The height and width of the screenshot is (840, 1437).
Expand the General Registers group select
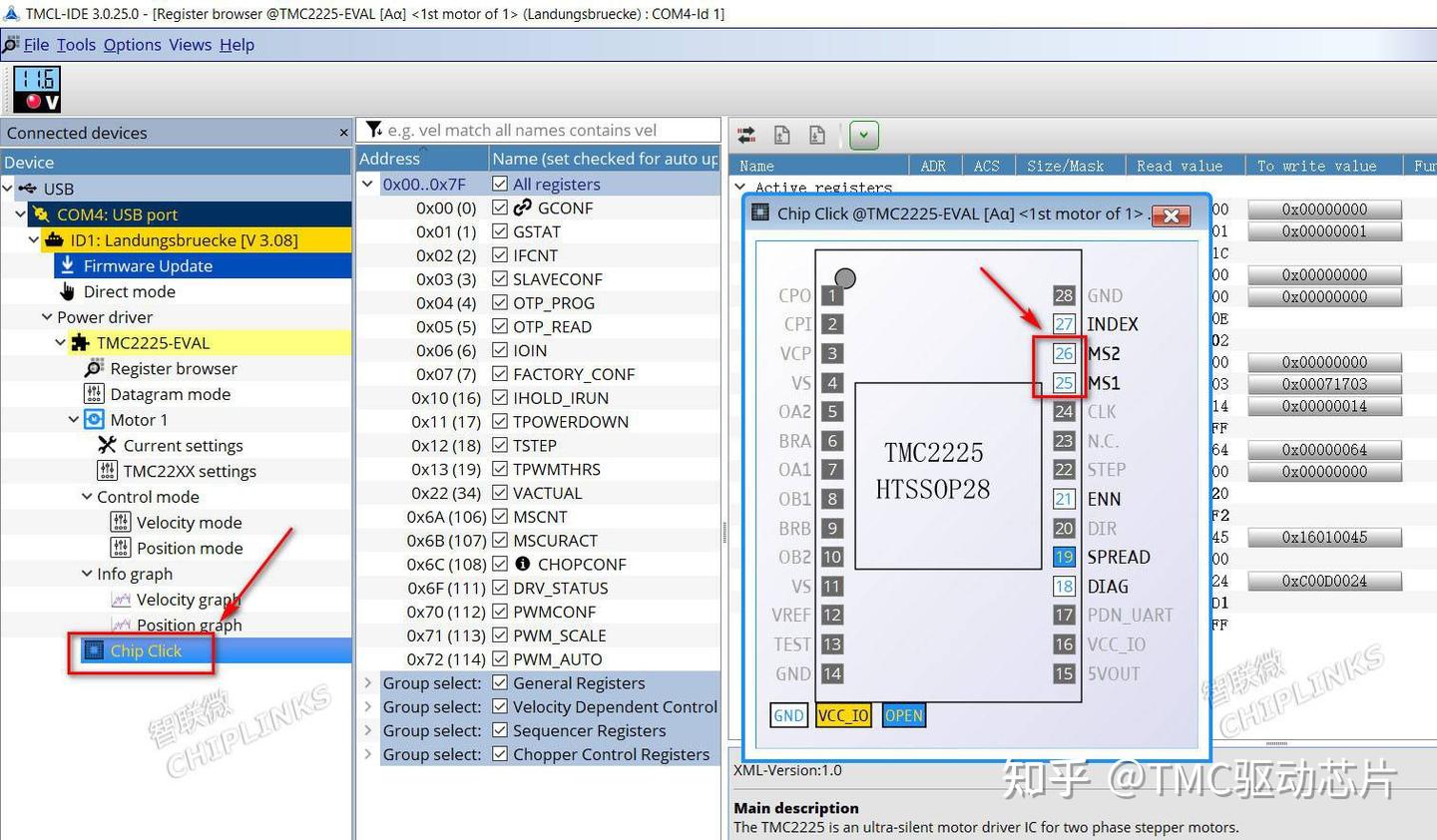click(367, 683)
